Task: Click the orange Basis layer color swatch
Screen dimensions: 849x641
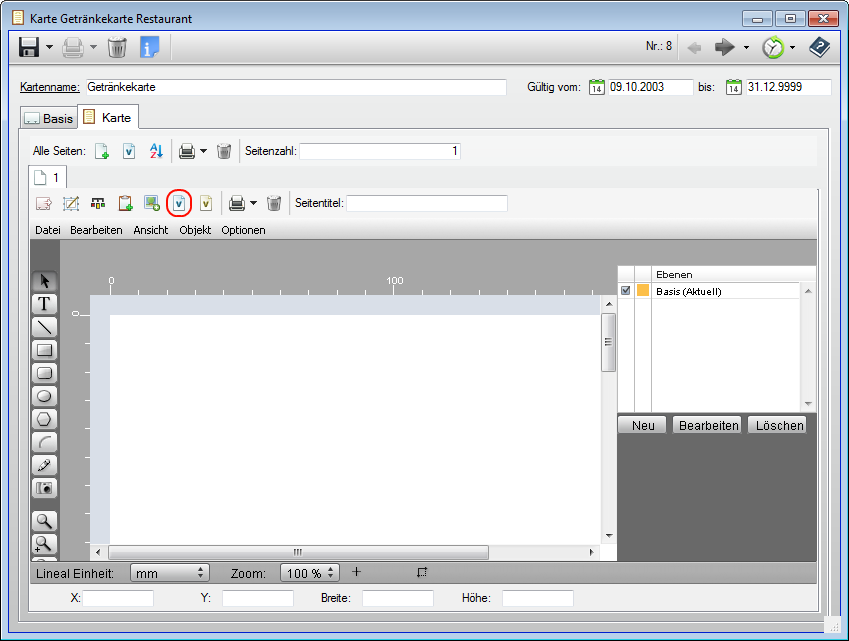Action: [643, 291]
